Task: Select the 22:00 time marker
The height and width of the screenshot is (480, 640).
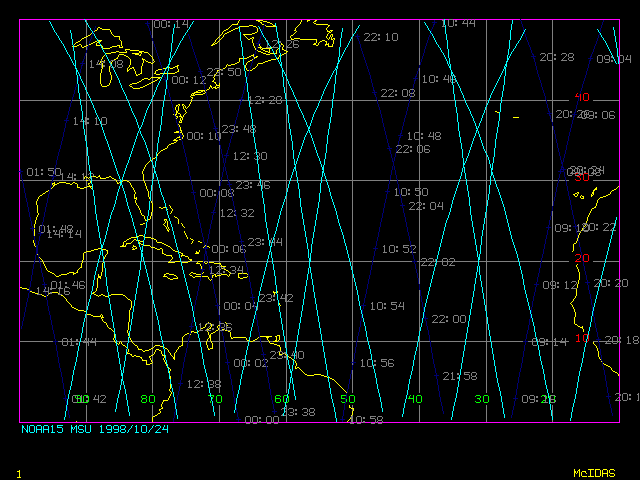Action: pyautogui.click(x=449, y=319)
